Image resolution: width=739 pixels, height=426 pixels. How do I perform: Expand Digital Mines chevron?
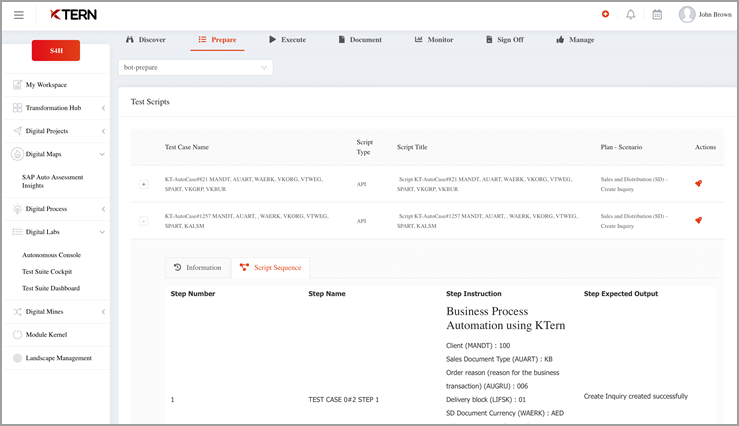(x=103, y=311)
